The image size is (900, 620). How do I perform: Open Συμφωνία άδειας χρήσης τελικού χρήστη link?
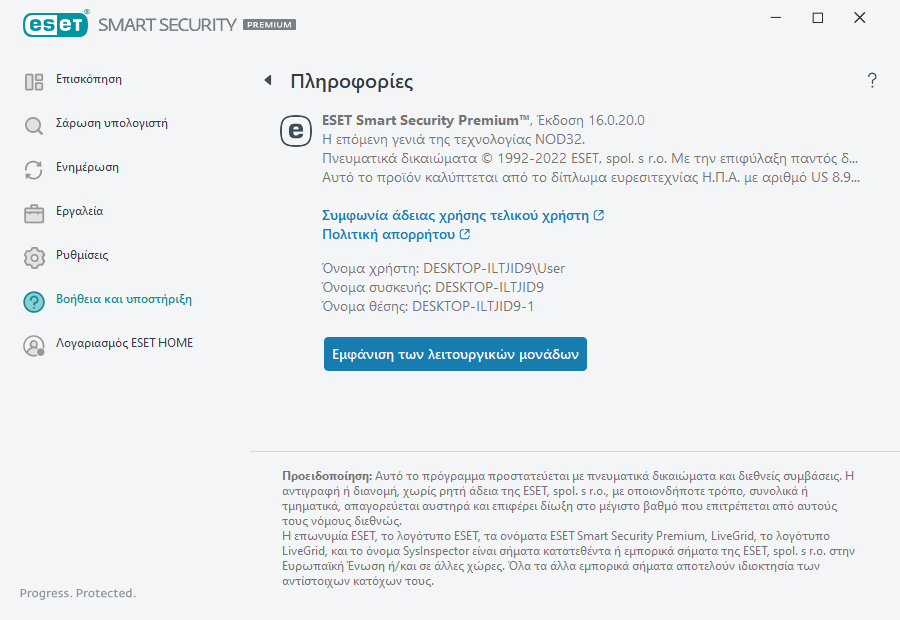[456, 215]
